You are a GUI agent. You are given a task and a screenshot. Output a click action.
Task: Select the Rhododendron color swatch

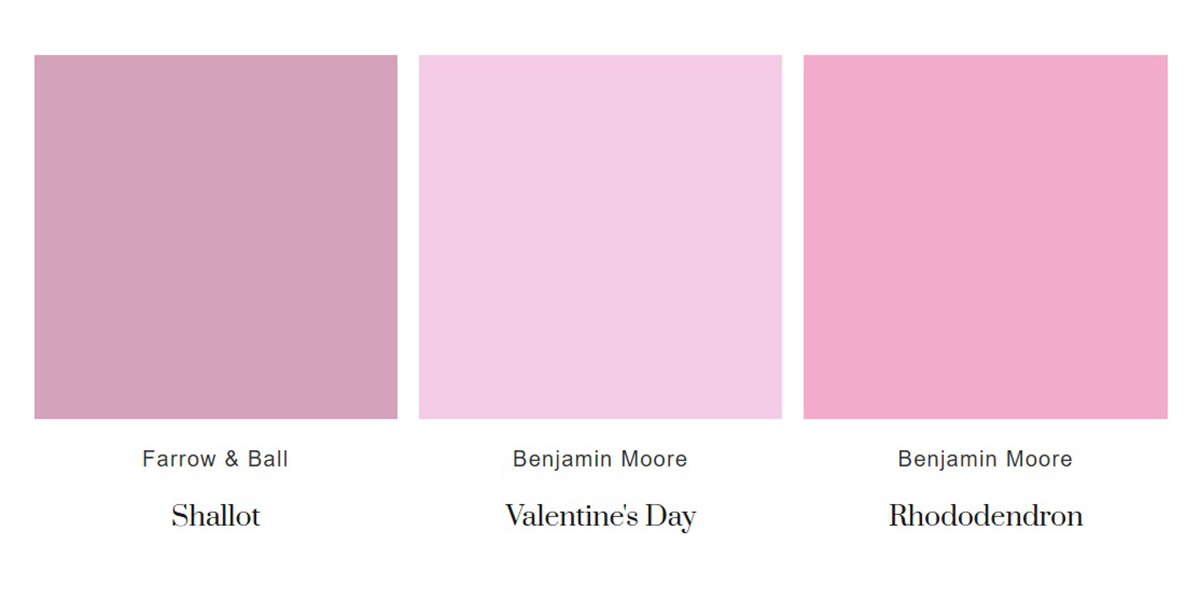click(985, 237)
